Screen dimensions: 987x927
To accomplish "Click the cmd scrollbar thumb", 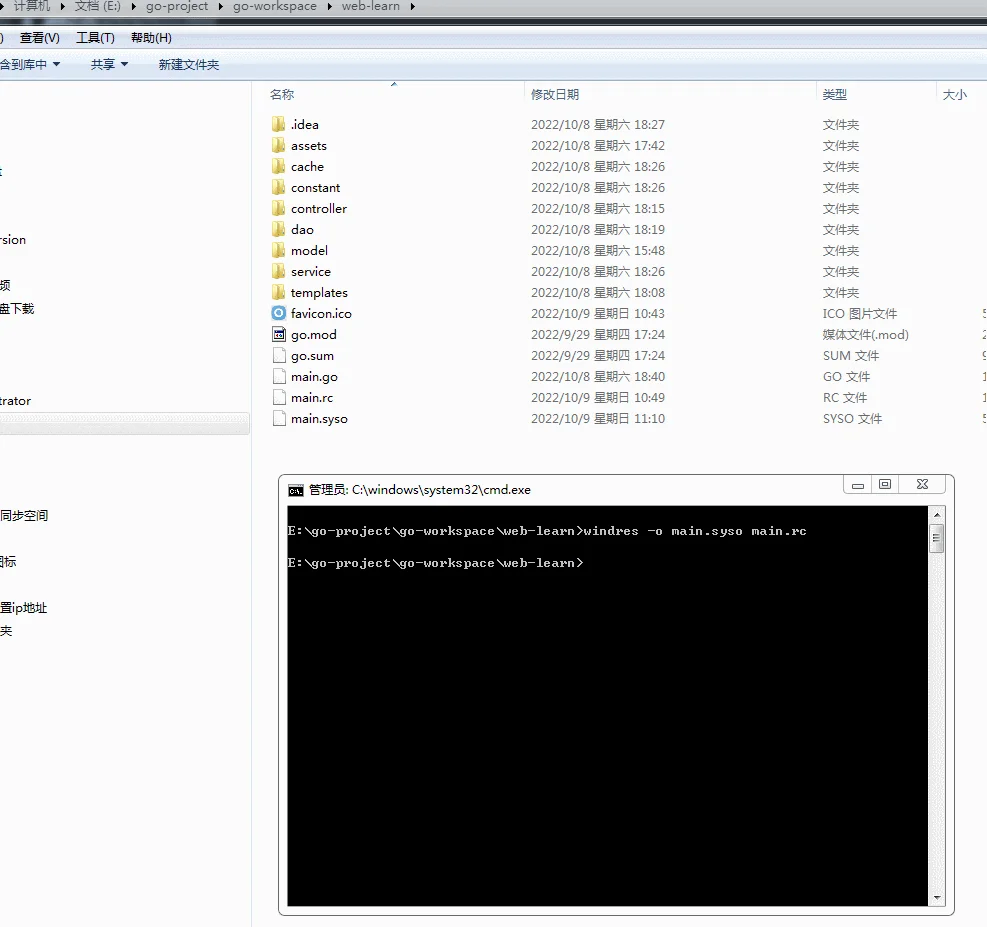I will [937, 537].
